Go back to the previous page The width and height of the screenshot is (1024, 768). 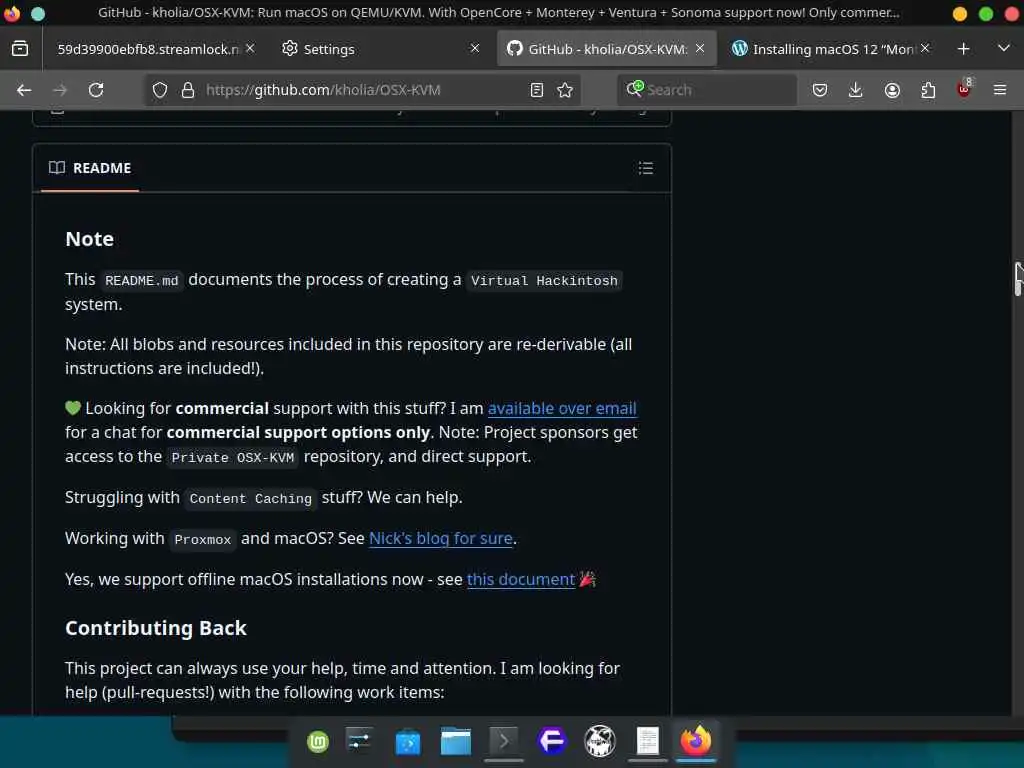24,90
